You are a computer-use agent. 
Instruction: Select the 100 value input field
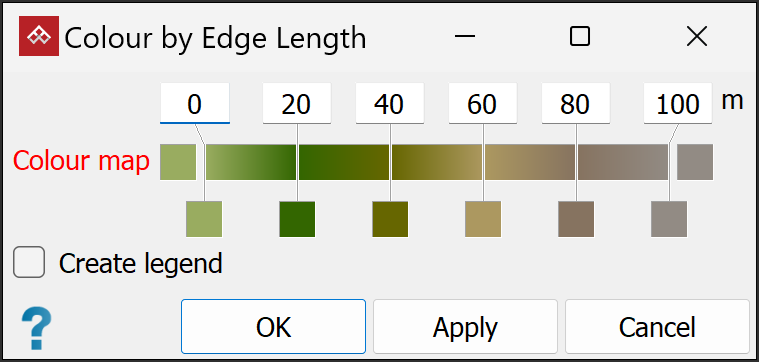(678, 103)
